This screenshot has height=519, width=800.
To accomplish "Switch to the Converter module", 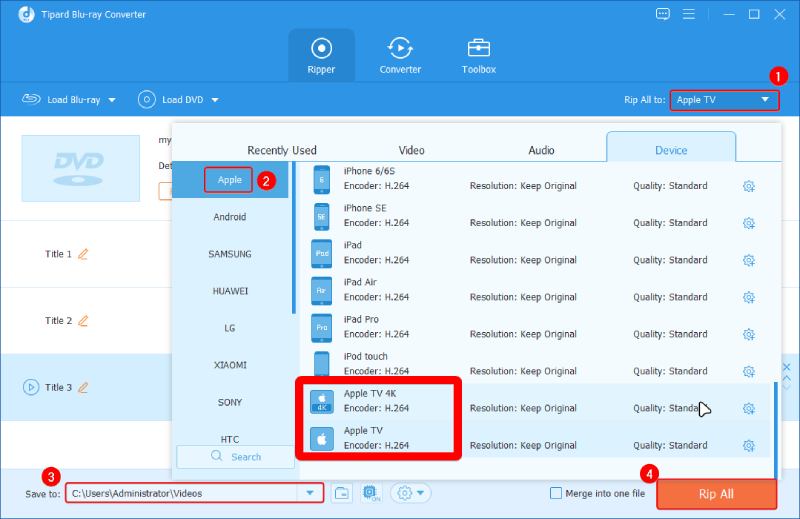I will [400, 56].
